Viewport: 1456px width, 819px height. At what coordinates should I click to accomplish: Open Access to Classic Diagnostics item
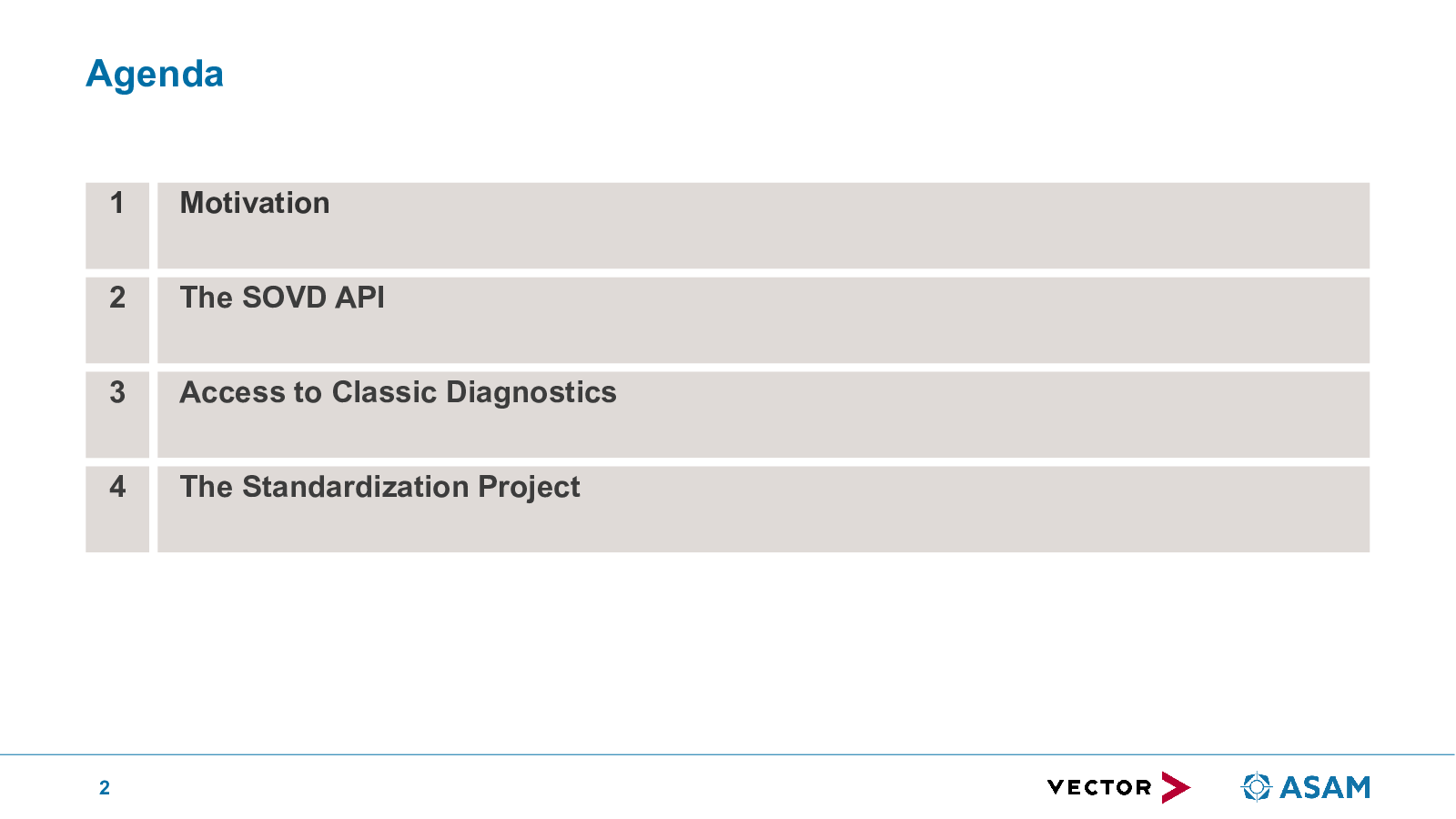(763, 415)
